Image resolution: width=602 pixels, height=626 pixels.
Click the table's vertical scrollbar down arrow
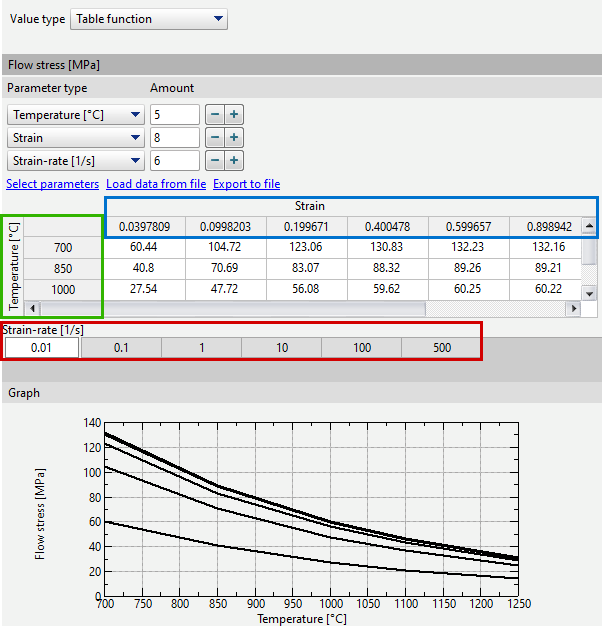pyautogui.click(x=589, y=291)
